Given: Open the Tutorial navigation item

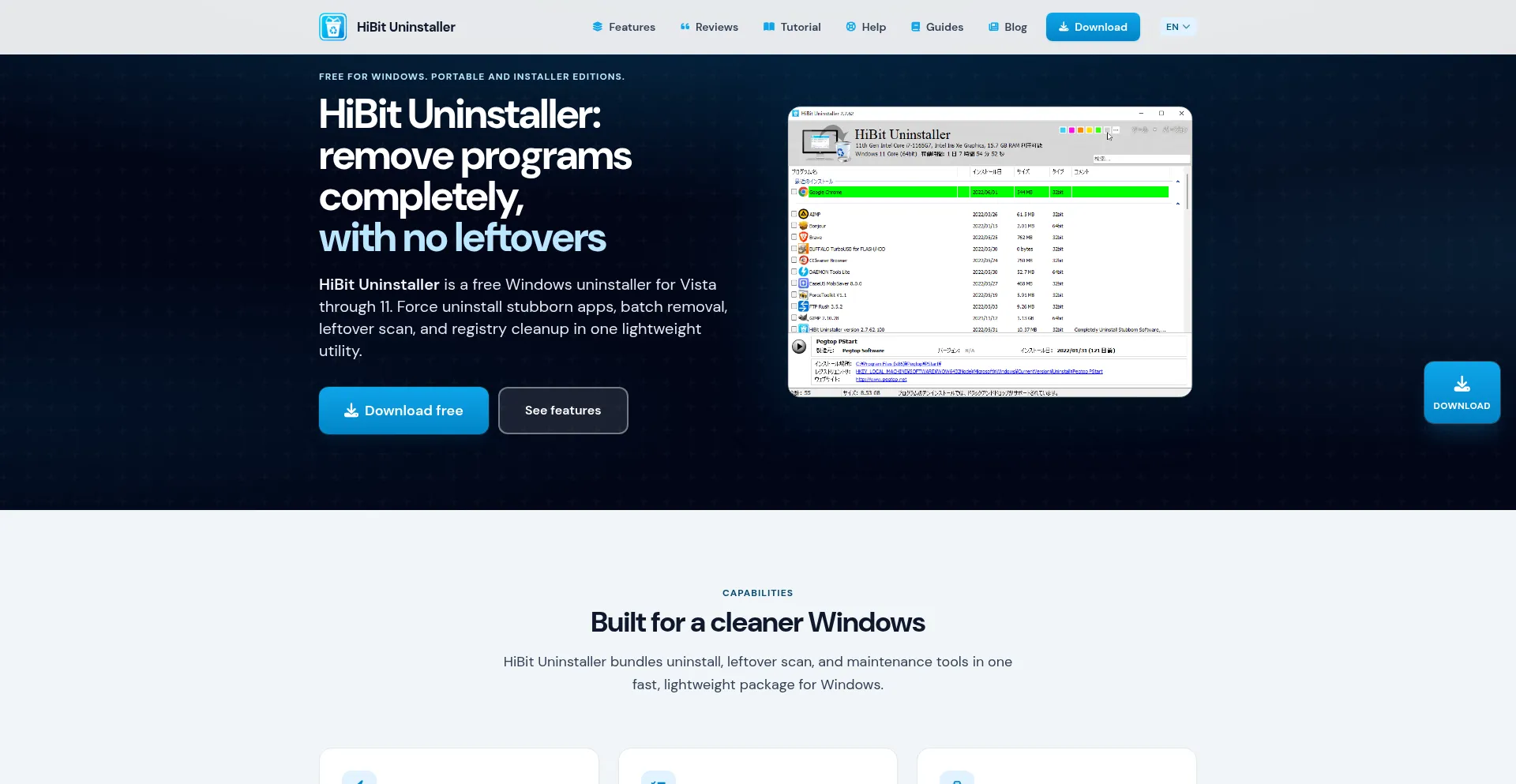Looking at the screenshot, I should click(x=792, y=27).
